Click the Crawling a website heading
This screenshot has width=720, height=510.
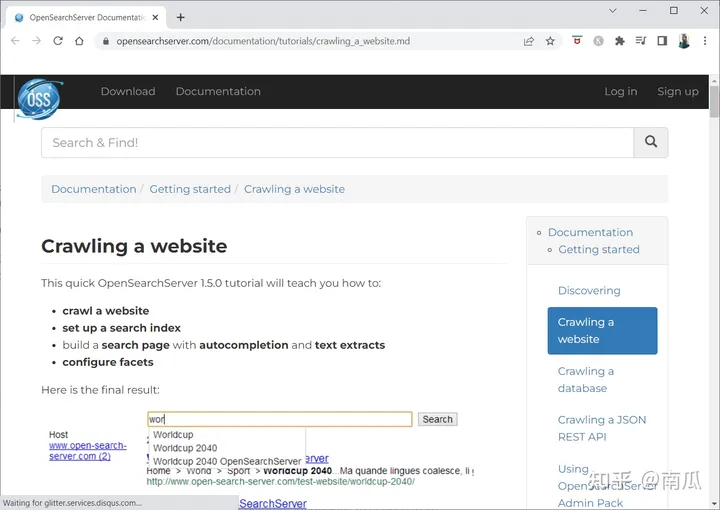tap(134, 246)
